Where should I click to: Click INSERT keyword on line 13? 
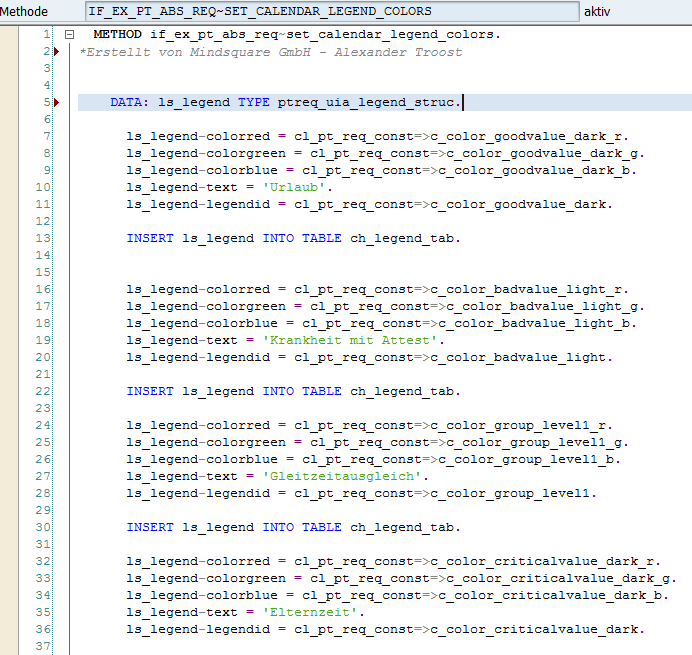click(150, 238)
